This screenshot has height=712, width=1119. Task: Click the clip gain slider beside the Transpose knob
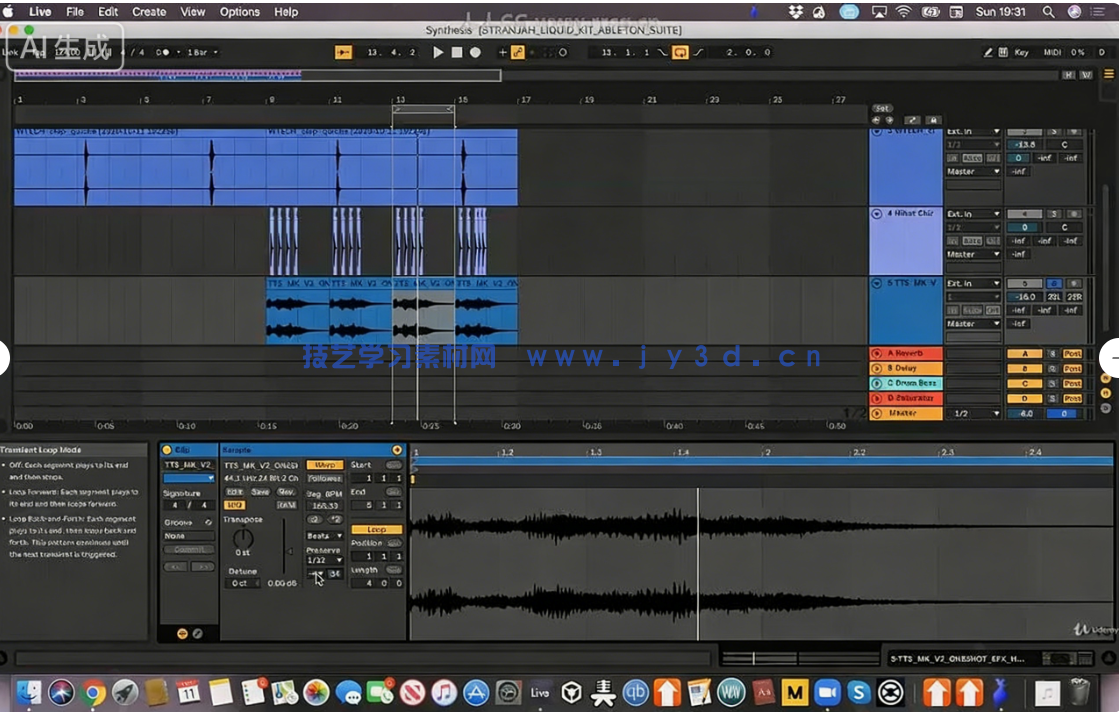click(x=284, y=550)
